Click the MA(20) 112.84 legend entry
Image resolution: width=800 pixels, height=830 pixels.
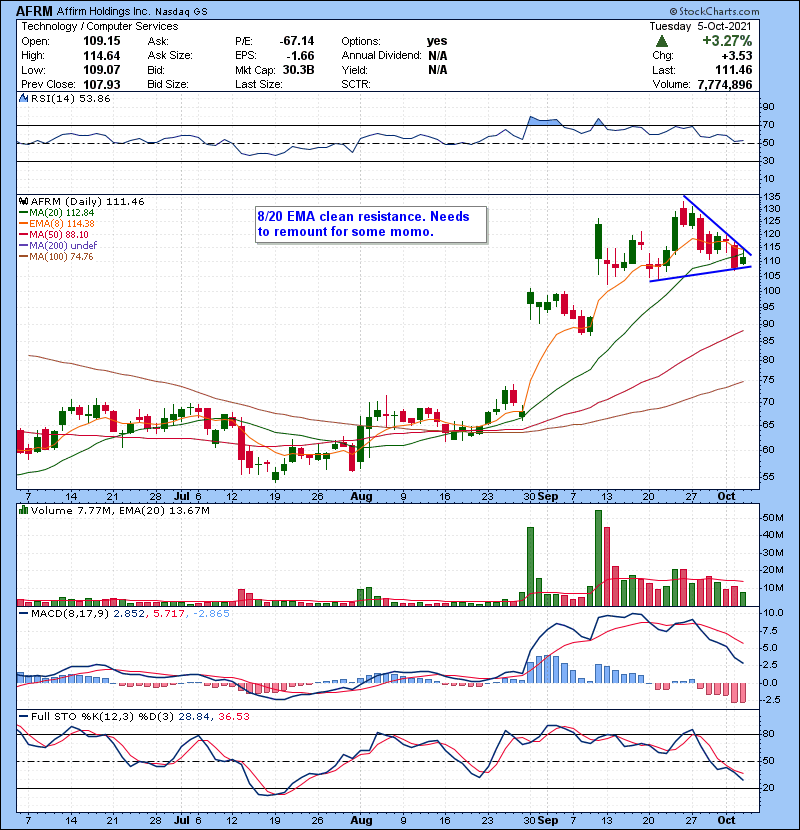(57, 213)
